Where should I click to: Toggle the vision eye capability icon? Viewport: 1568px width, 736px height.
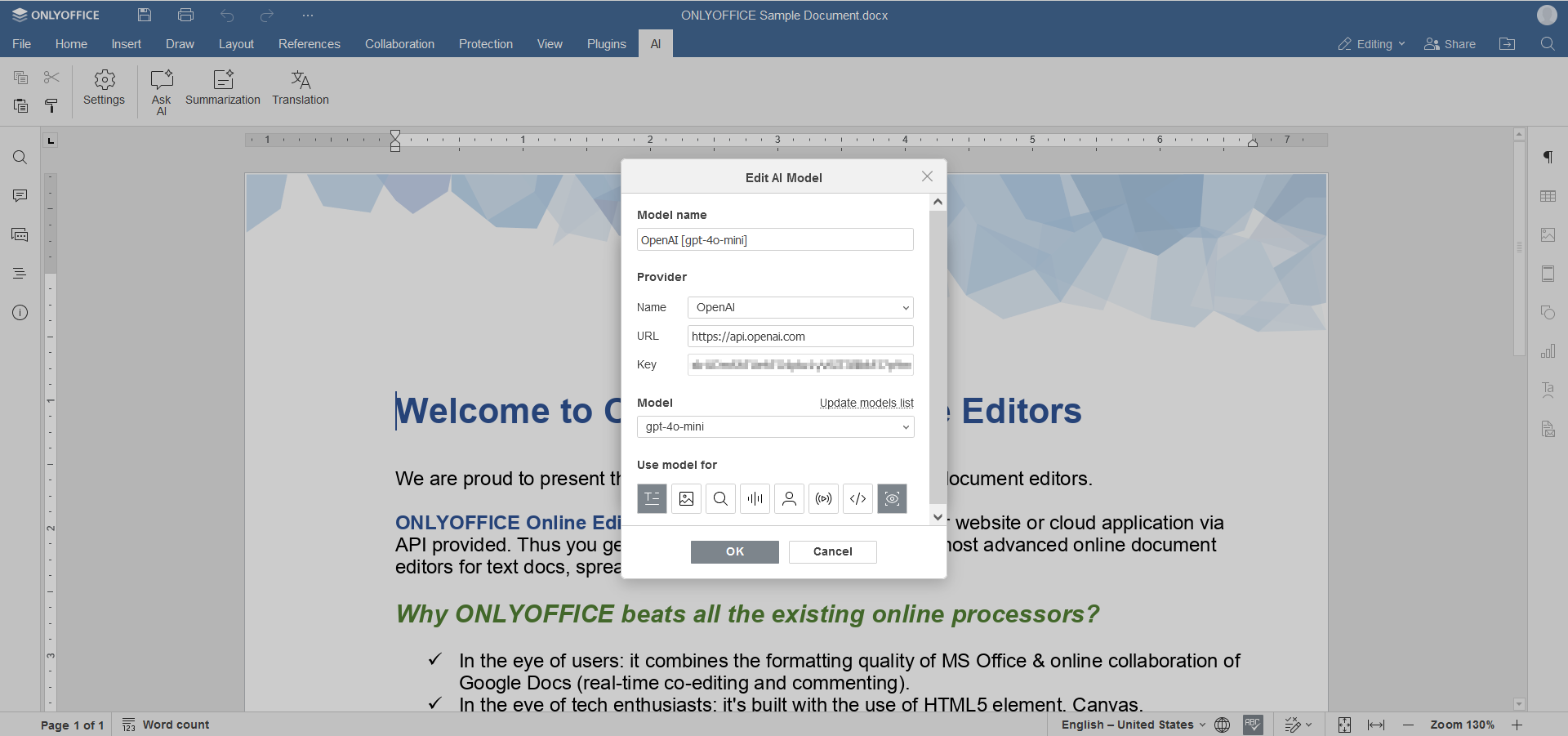tap(892, 498)
